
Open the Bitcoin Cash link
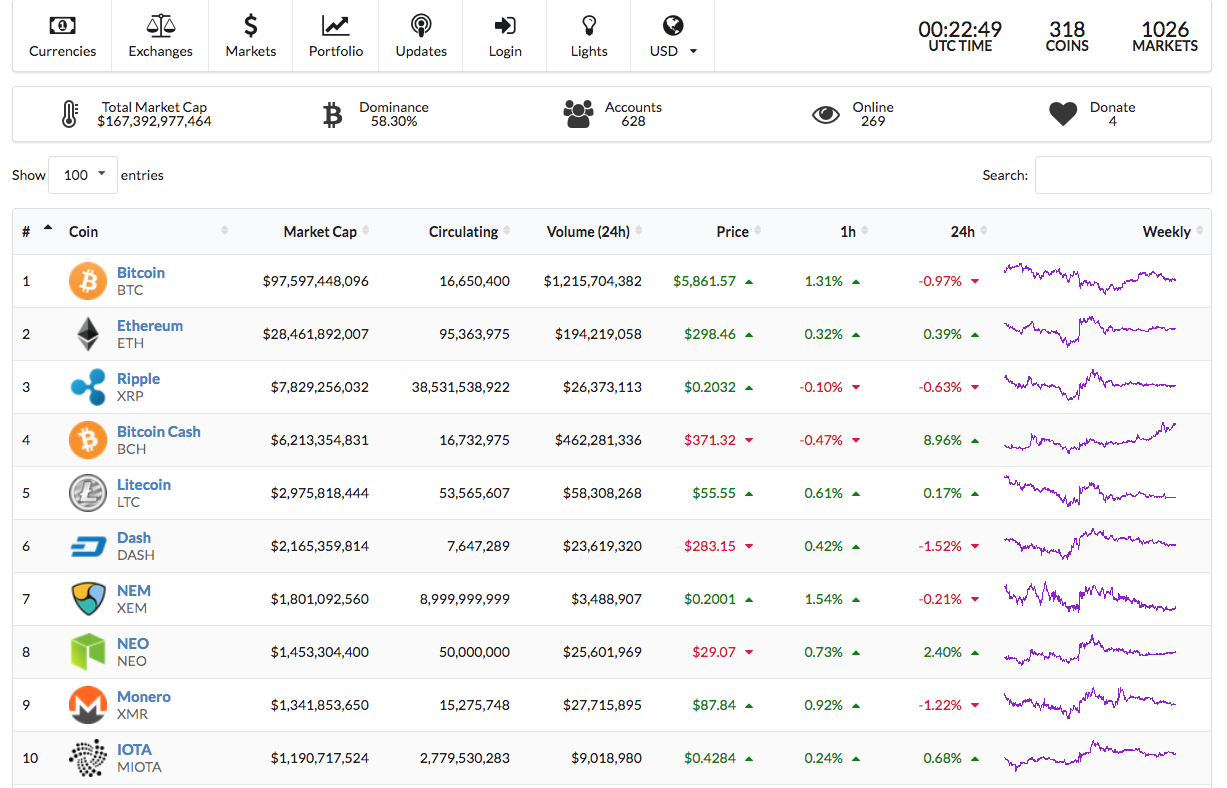(159, 431)
